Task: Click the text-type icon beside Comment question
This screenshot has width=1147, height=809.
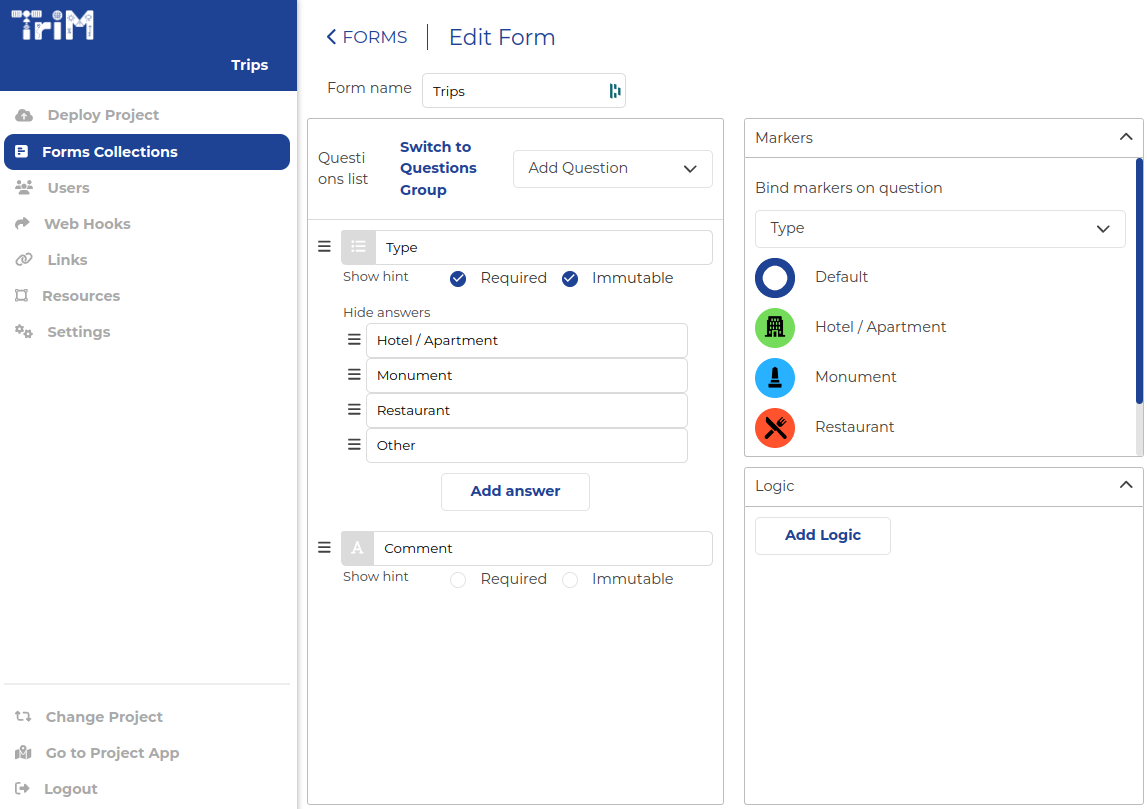Action: click(x=357, y=548)
